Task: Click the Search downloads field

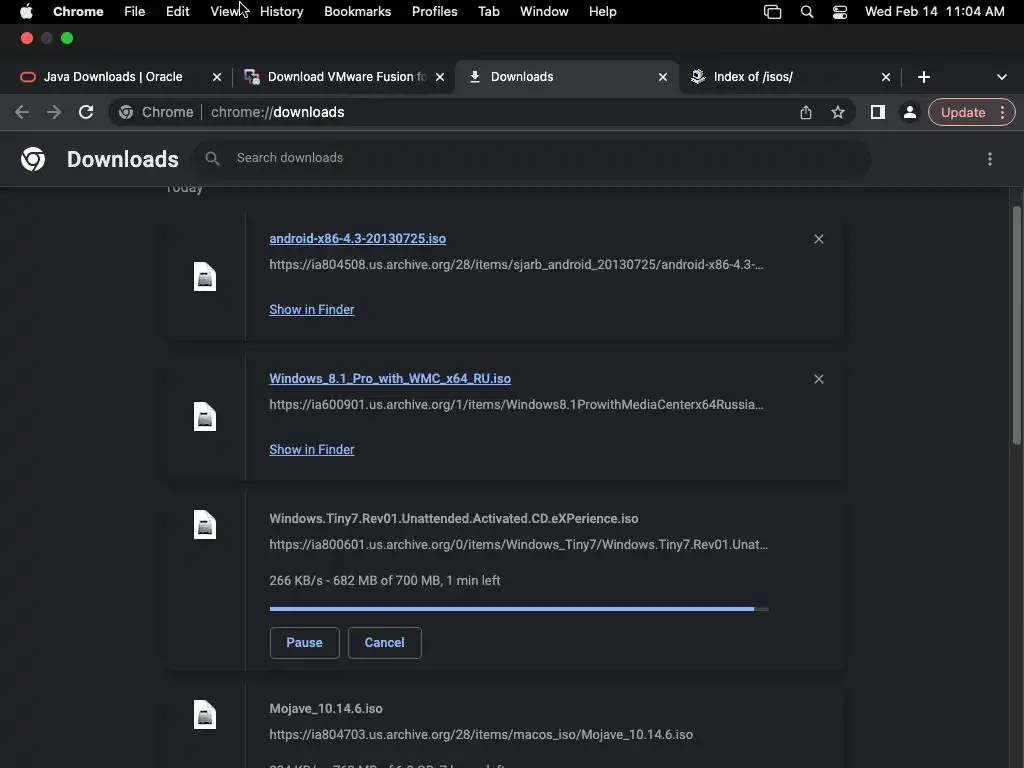Action: click(540, 158)
